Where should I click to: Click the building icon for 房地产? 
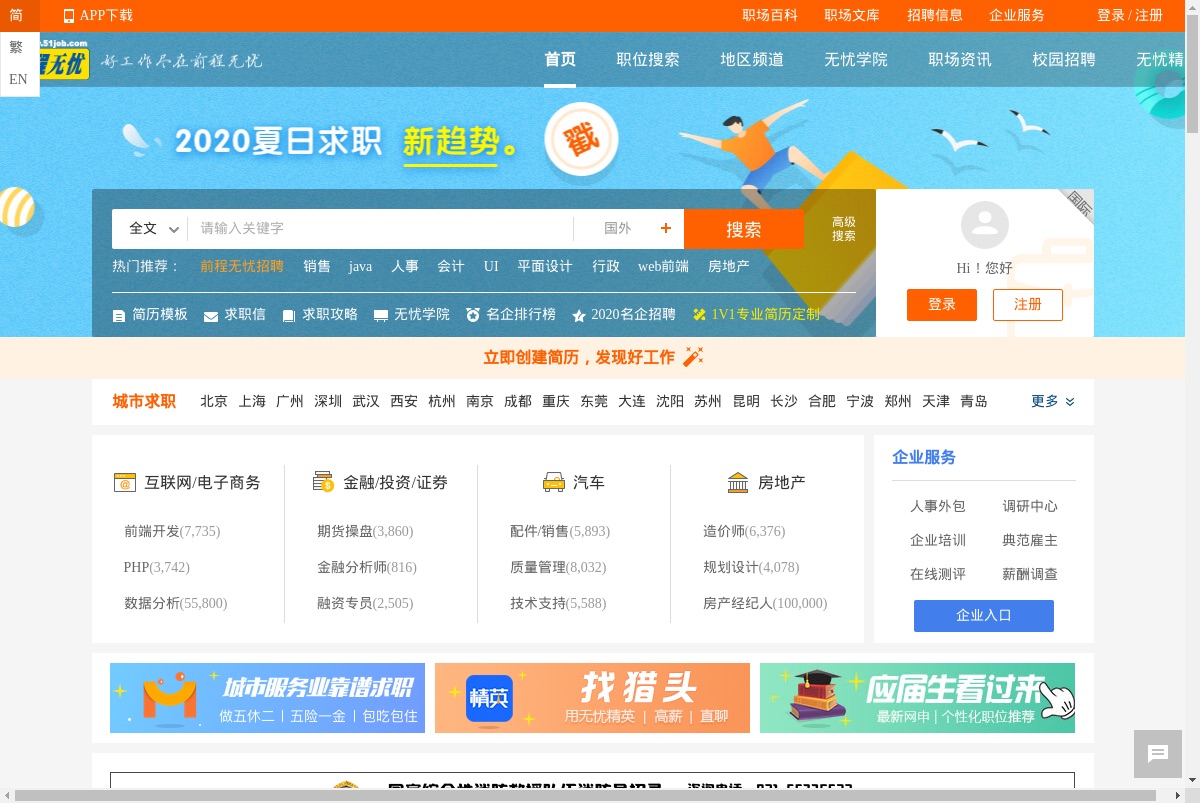point(738,483)
